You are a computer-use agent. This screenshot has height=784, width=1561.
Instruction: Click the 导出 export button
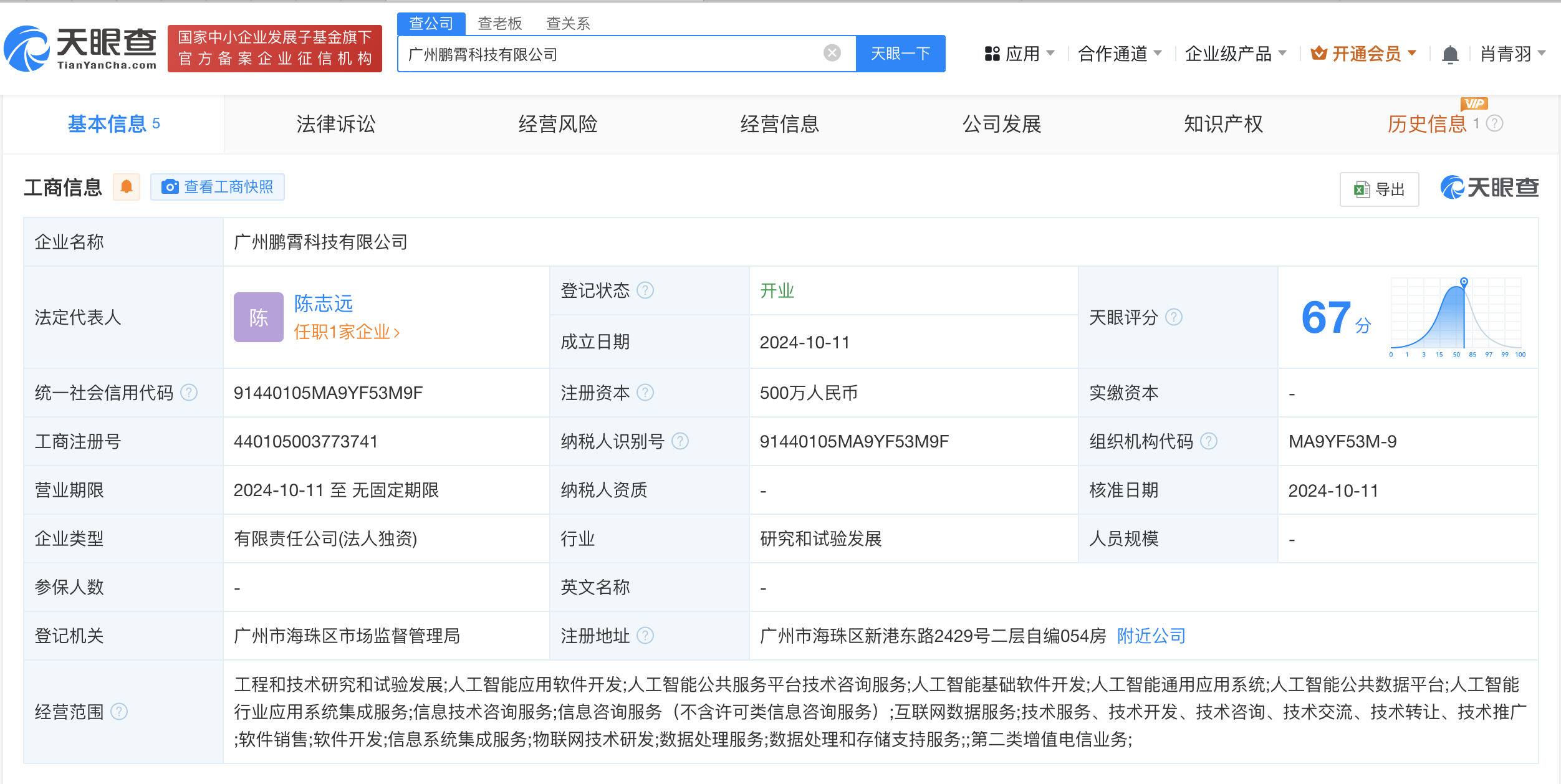click(1380, 189)
